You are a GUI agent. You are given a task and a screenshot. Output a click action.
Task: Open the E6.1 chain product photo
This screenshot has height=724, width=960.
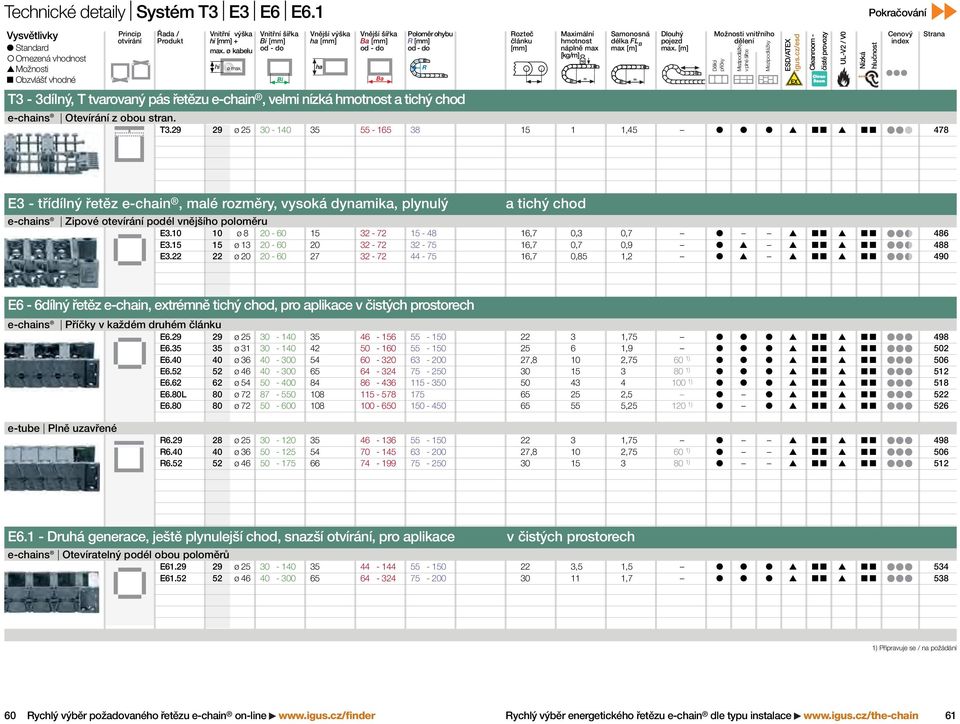pyautogui.click(x=51, y=592)
